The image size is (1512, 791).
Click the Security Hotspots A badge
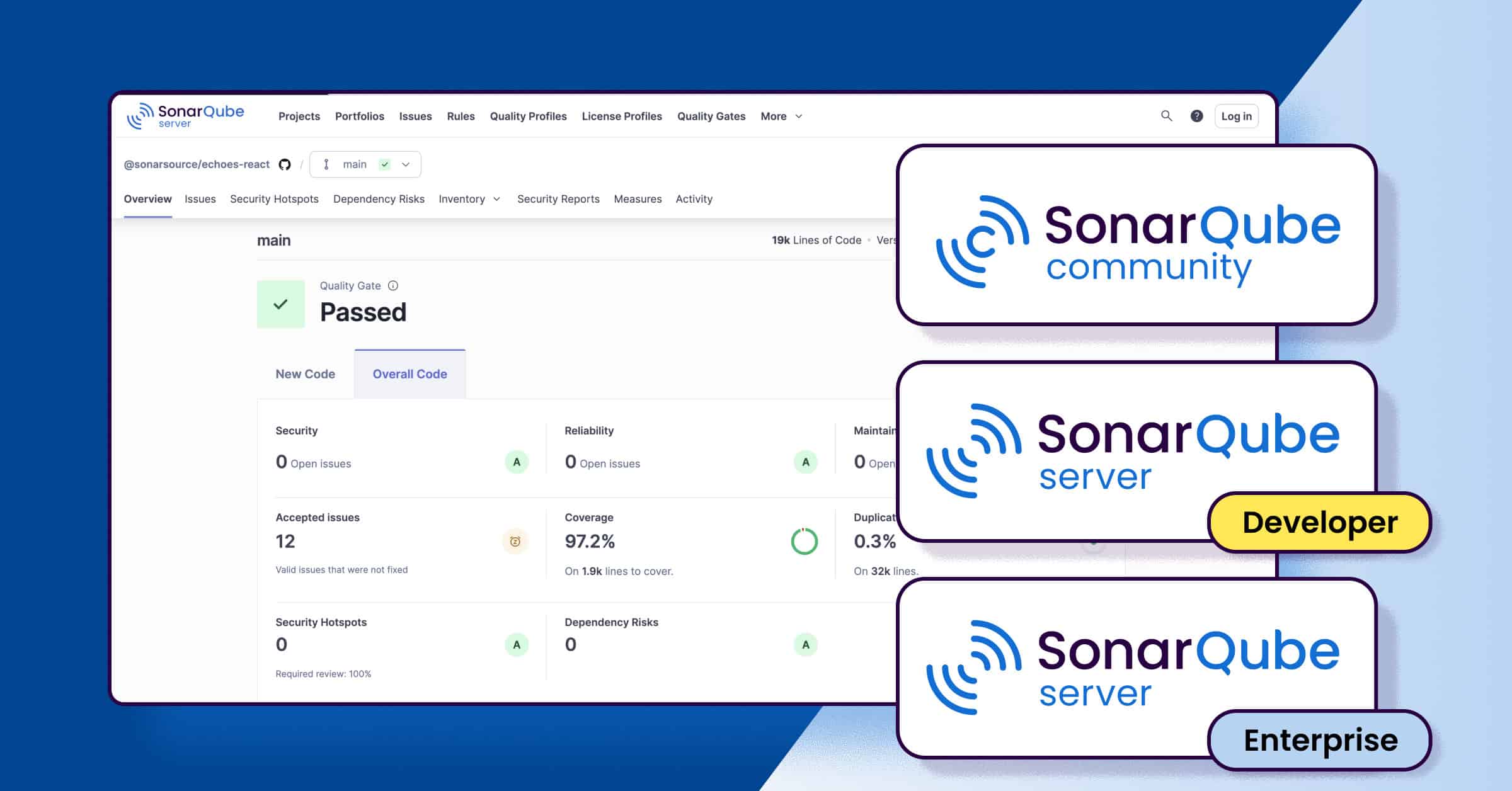516,644
